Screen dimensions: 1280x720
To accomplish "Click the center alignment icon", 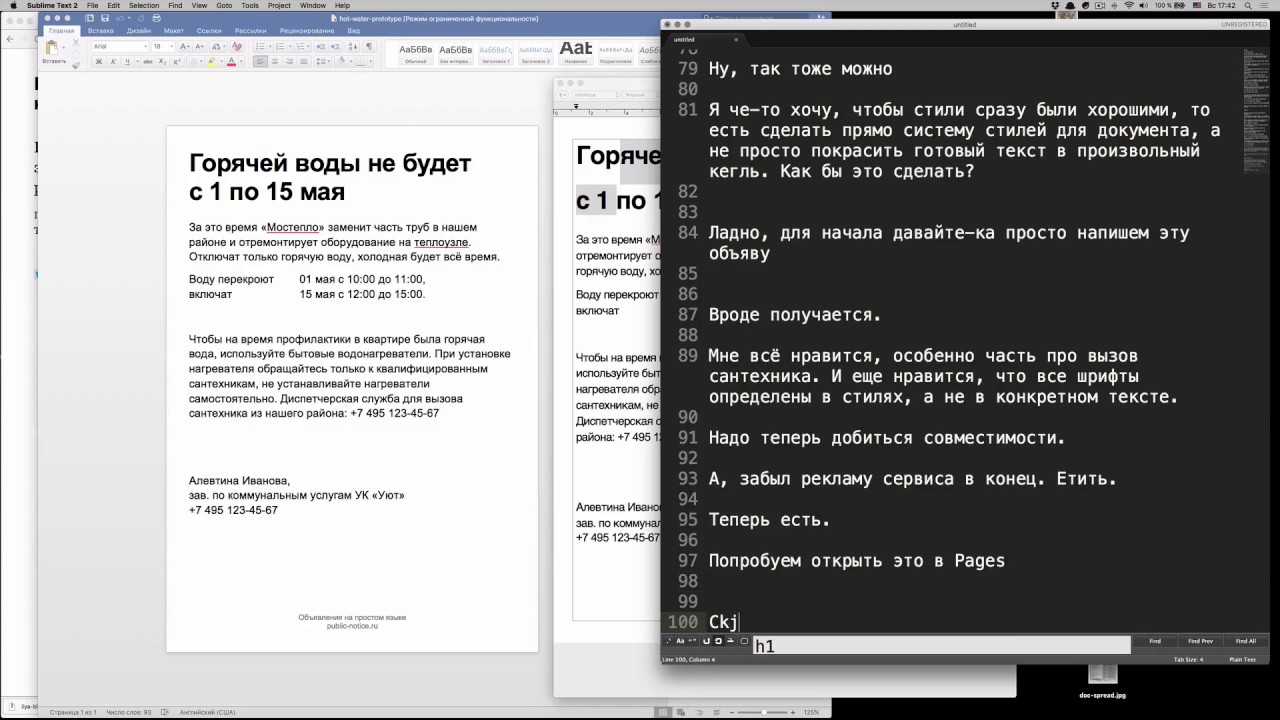I will (x=275, y=61).
